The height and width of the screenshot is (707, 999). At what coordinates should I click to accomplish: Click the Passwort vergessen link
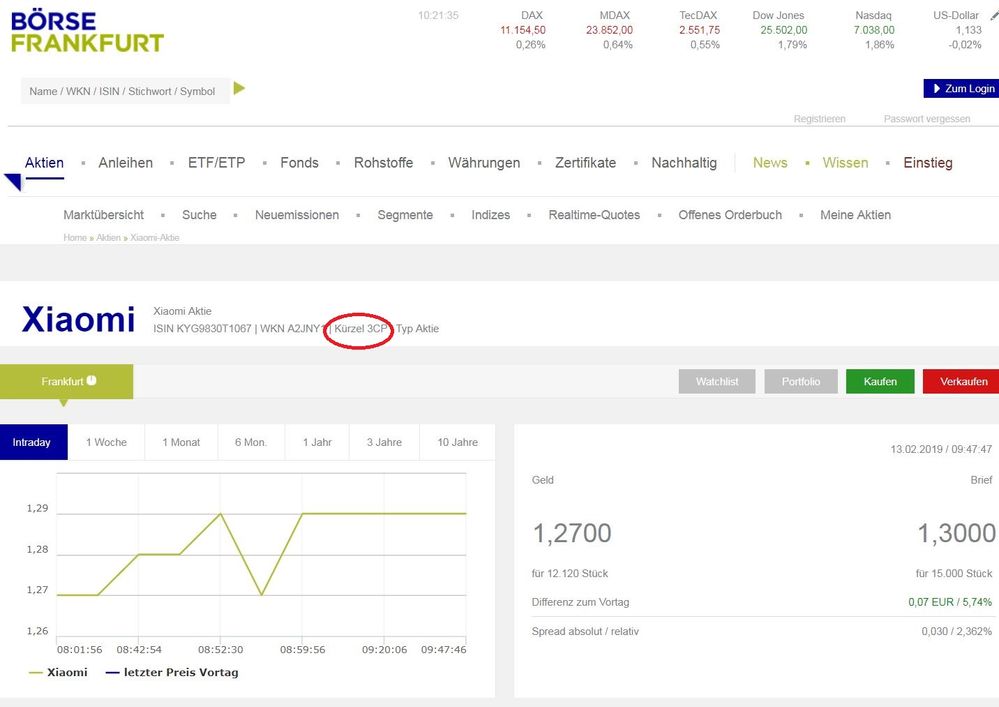(x=926, y=119)
